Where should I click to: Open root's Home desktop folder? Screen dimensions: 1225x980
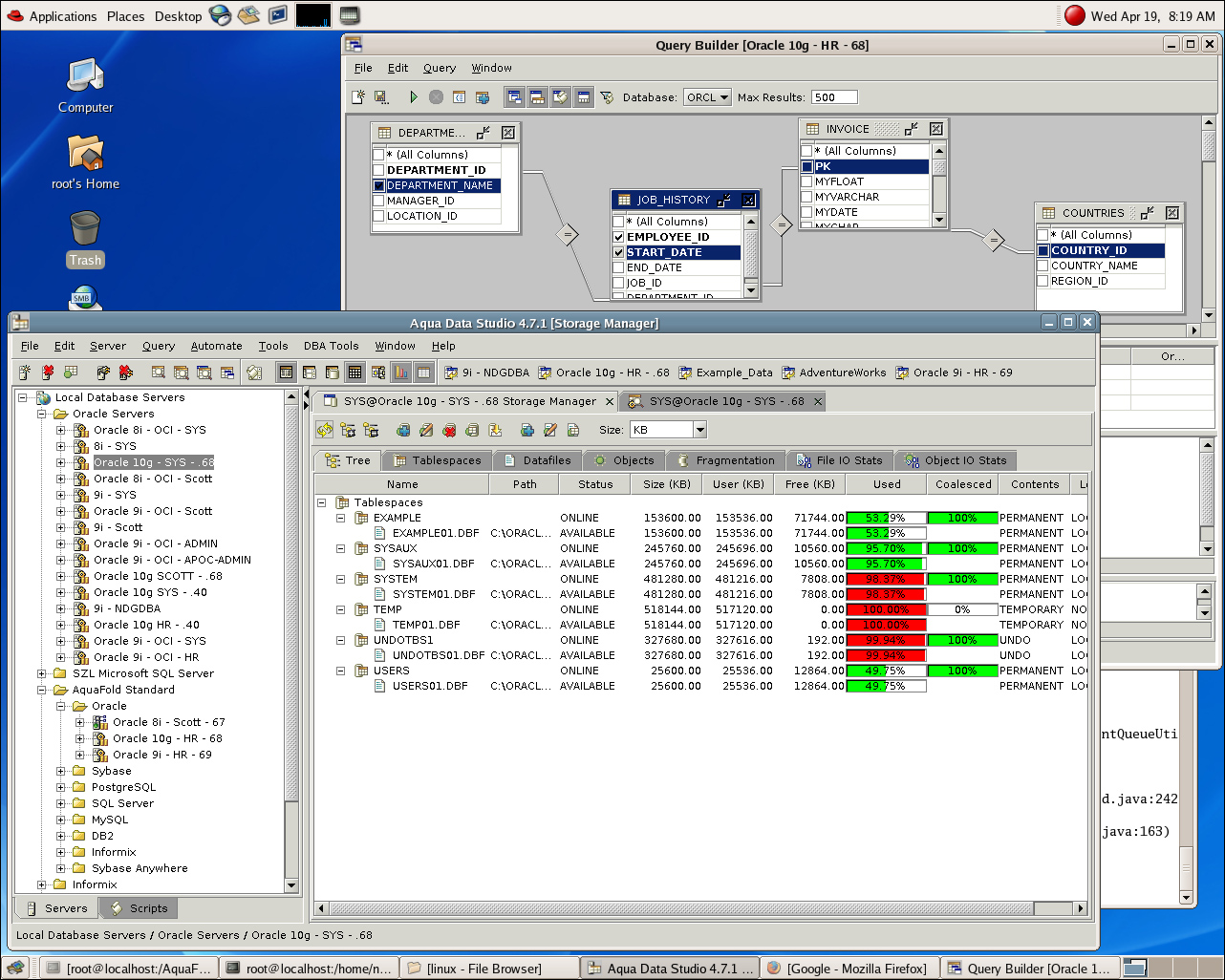pos(85,161)
